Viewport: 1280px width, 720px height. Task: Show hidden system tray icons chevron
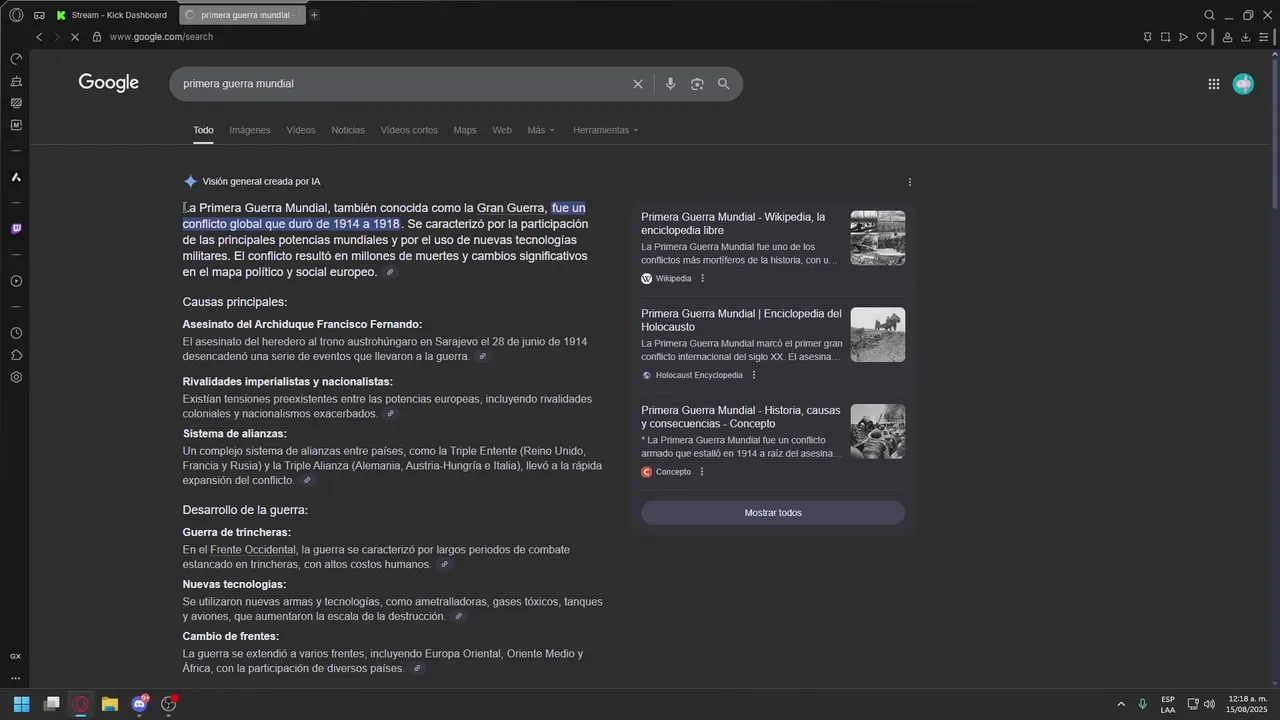coord(1120,704)
